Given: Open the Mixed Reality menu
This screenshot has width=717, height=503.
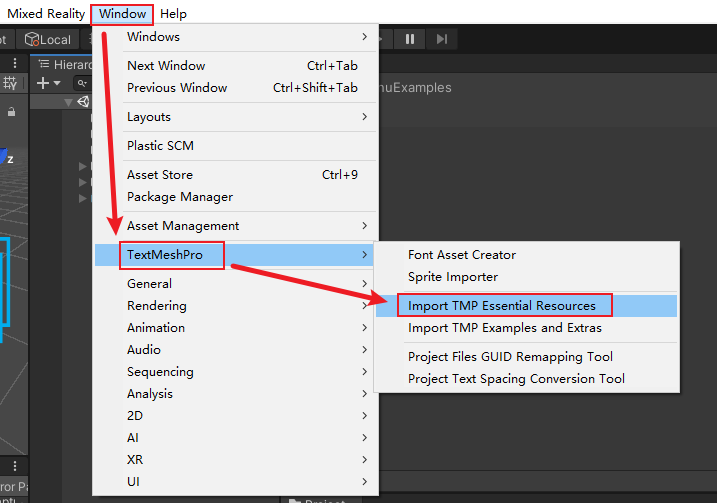Looking at the screenshot, I should pyautogui.click(x=46, y=14).
